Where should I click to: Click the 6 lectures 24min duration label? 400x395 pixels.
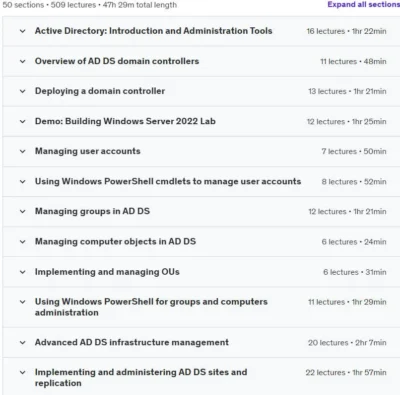point(354,242)
